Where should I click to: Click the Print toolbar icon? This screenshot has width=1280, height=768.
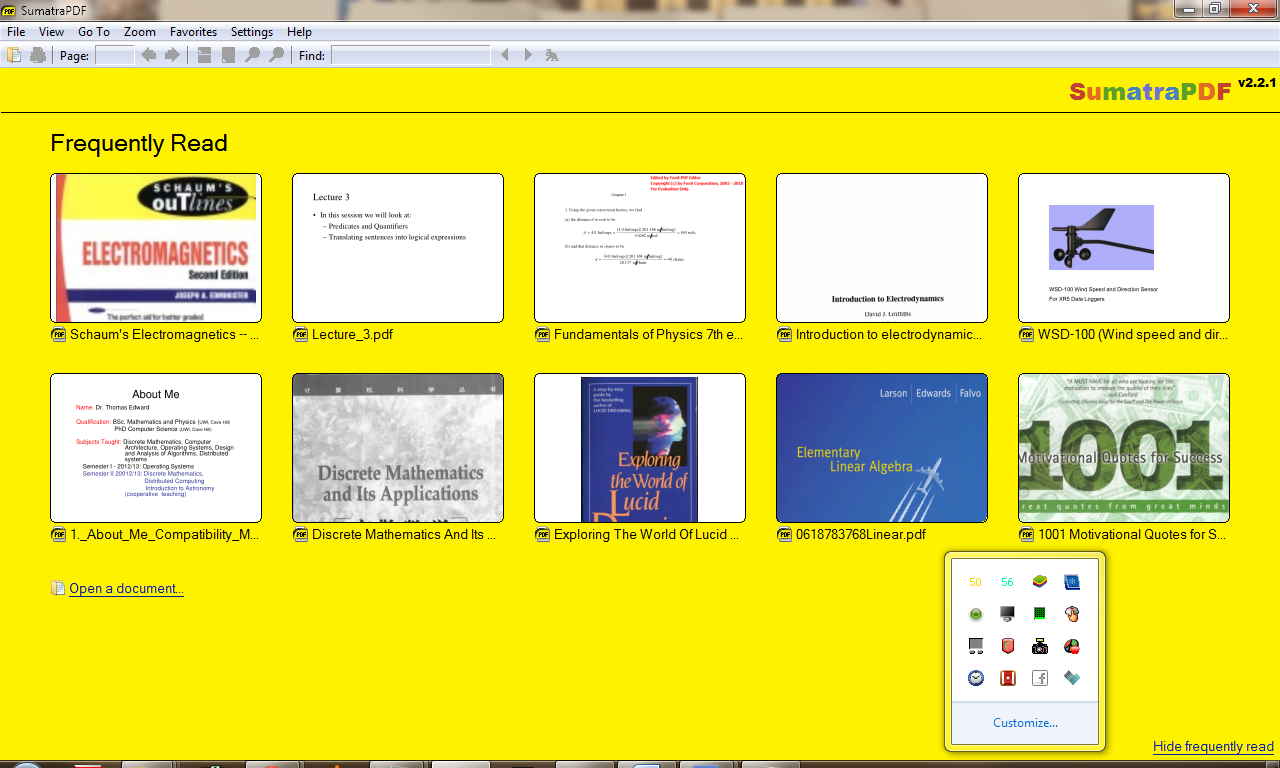click(38, 55)
